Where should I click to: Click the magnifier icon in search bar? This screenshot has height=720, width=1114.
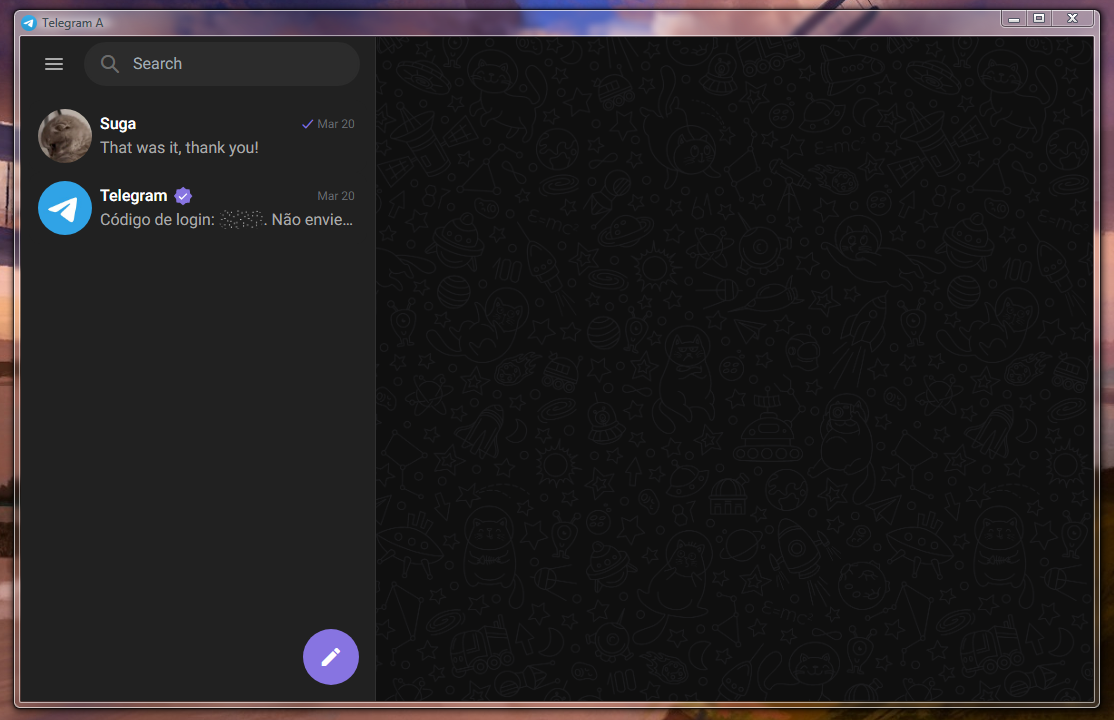pyautogui.click(x=109, y=64)
